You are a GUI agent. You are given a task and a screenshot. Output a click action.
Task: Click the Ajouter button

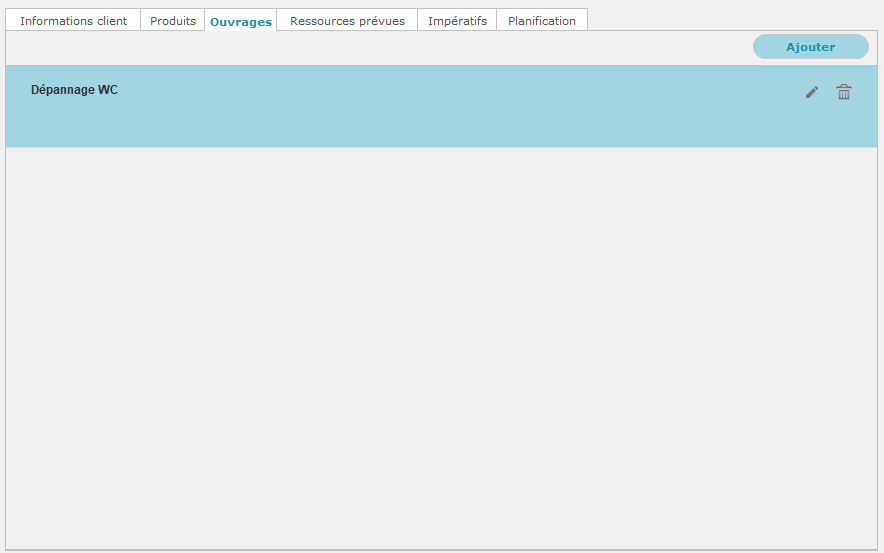[810, 47]
